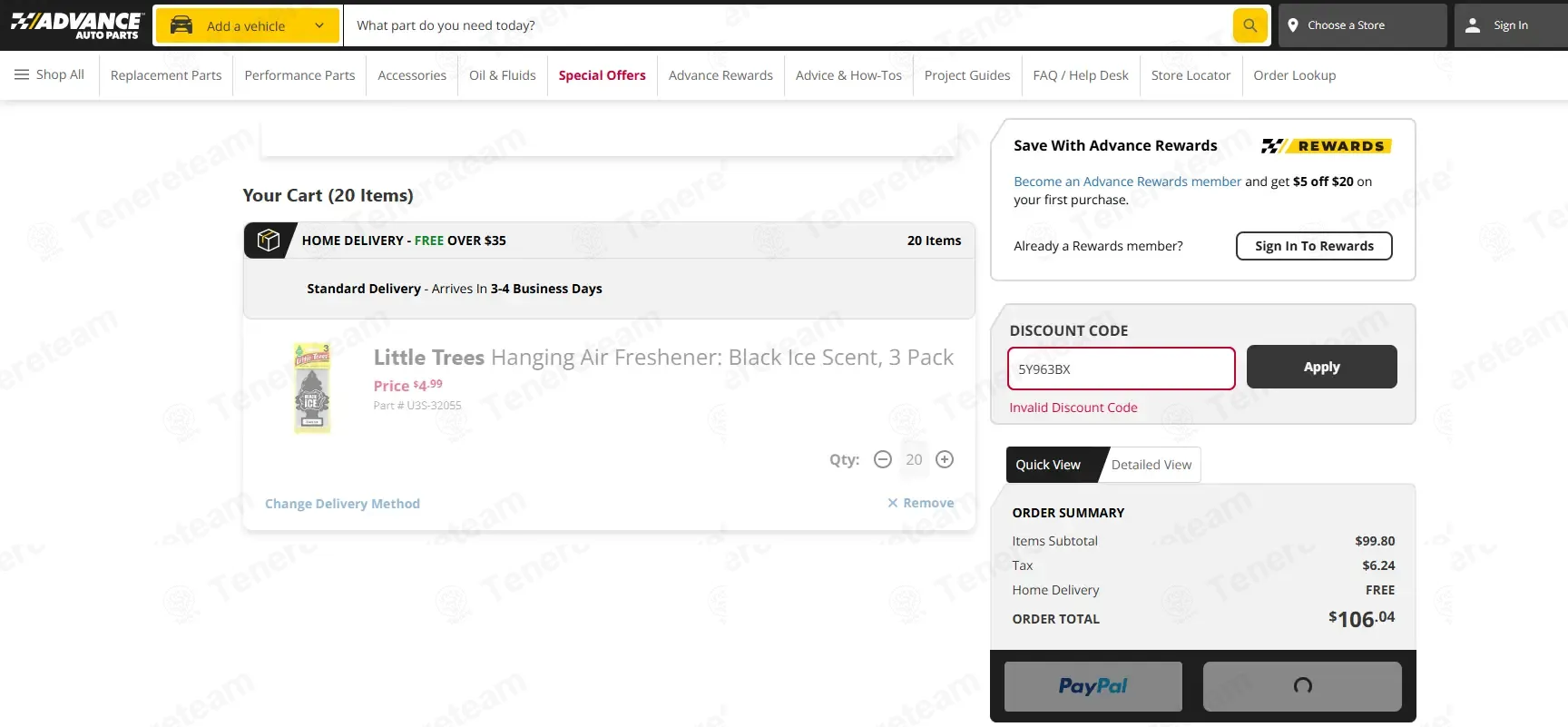Click the store location pin icon
The height and width of the screenshot is (727, 1568).
pyautogui.click(x=1293, y=25)
